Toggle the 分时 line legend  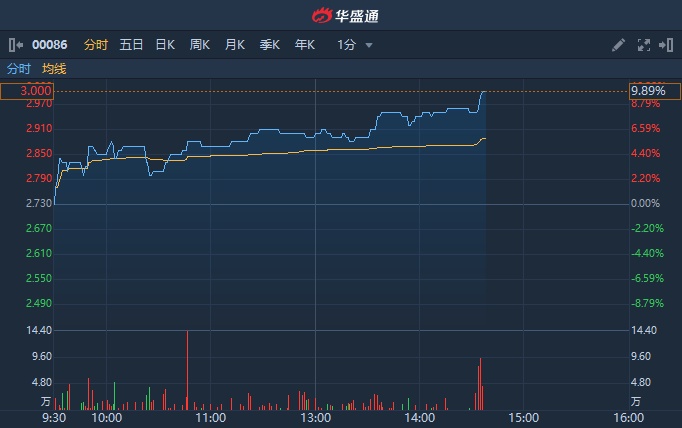pos(19,69)
